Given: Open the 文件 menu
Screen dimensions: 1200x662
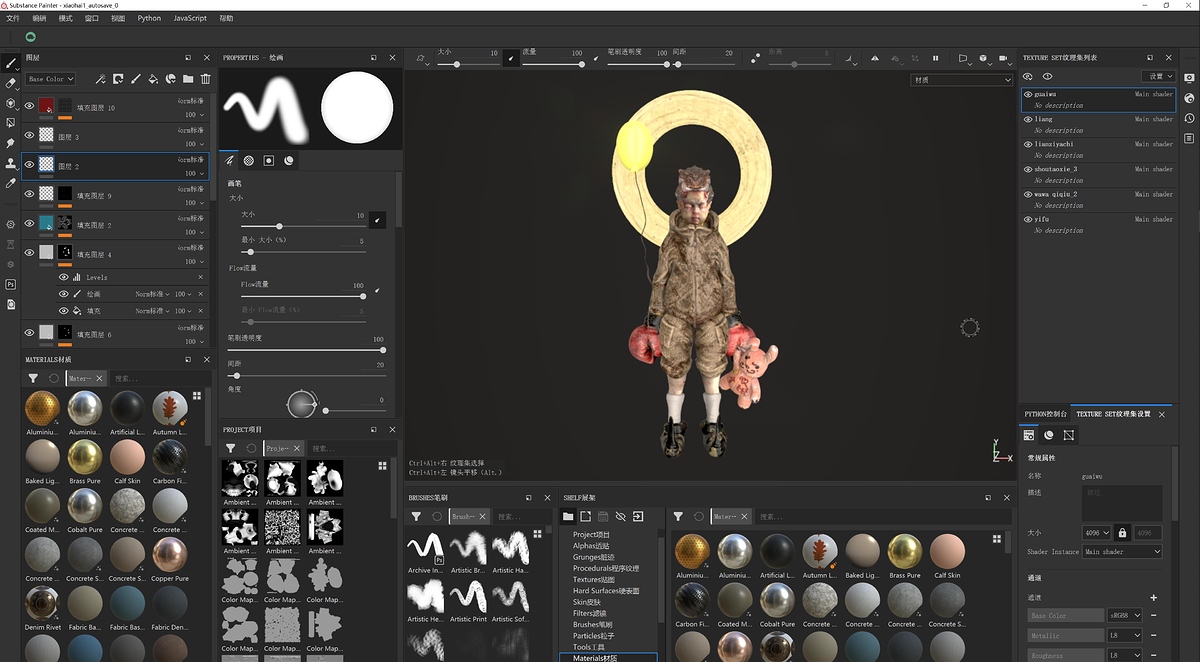Looking at the screenshot, I should tap(13, 18).
